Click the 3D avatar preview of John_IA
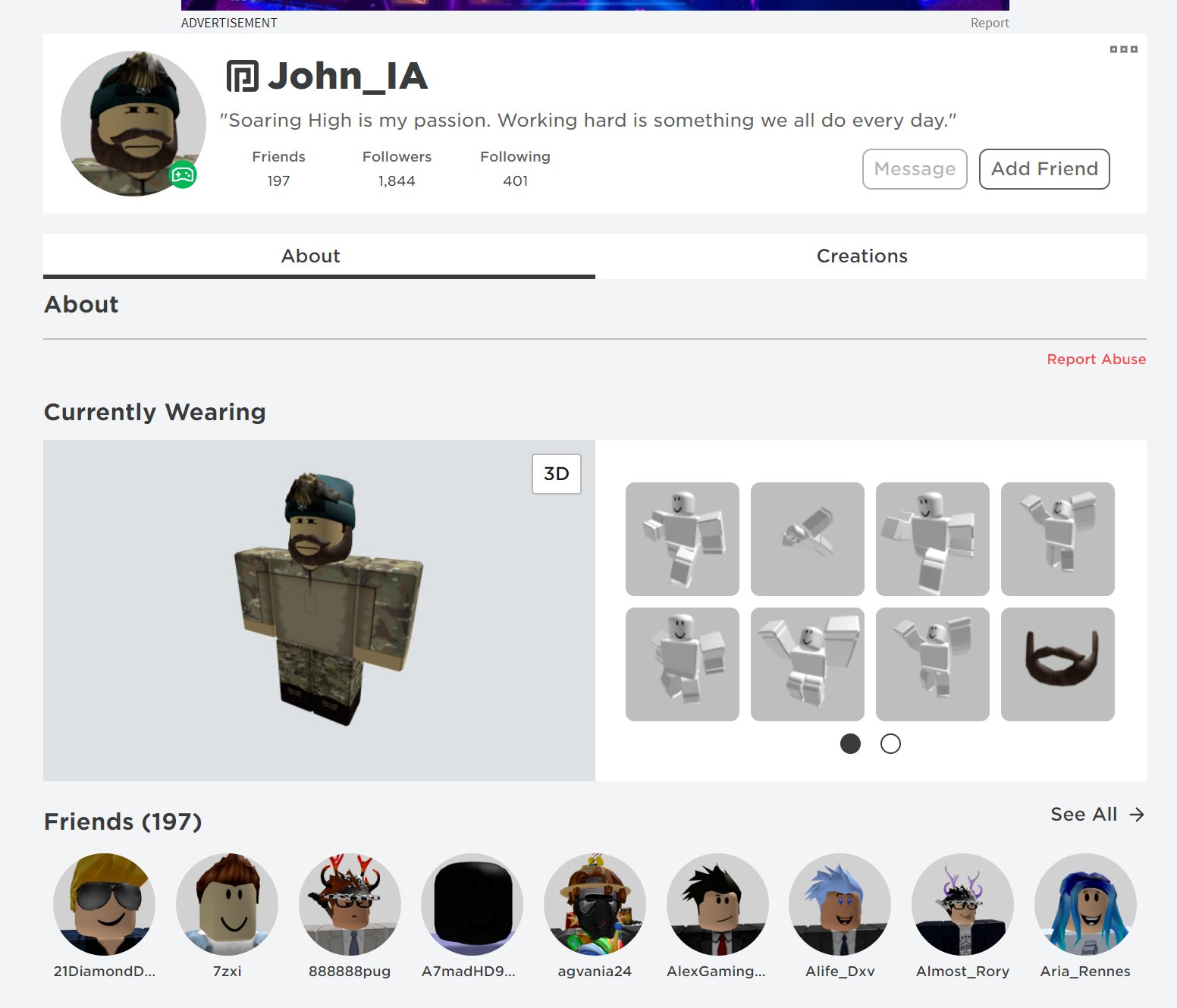The image size is (1177, 1008). [319, 611]
